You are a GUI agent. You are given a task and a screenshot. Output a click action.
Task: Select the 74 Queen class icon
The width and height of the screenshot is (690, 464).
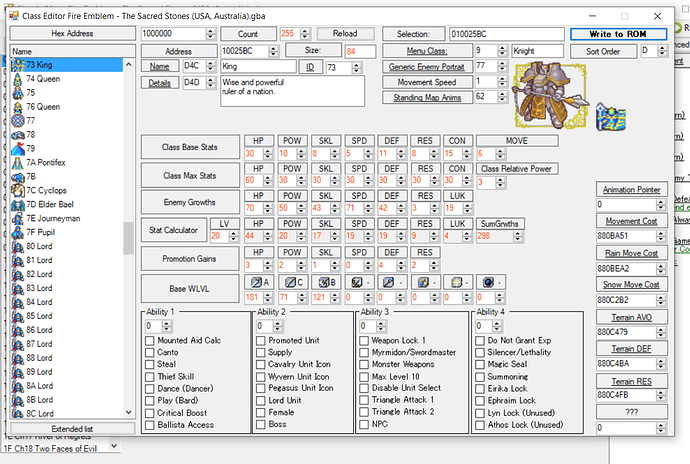18,79
